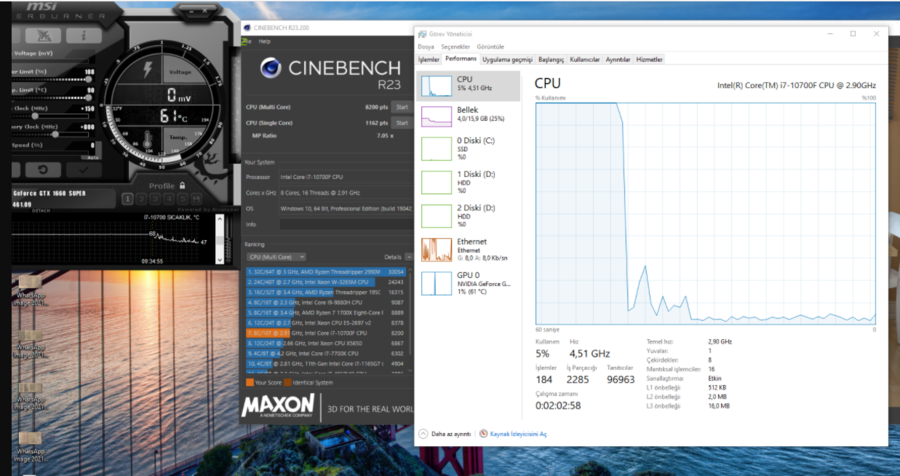Viewport: 900px width, 476px height.
Task: Open the Afterburner information (i) button
Action: (x=83, y=36)
